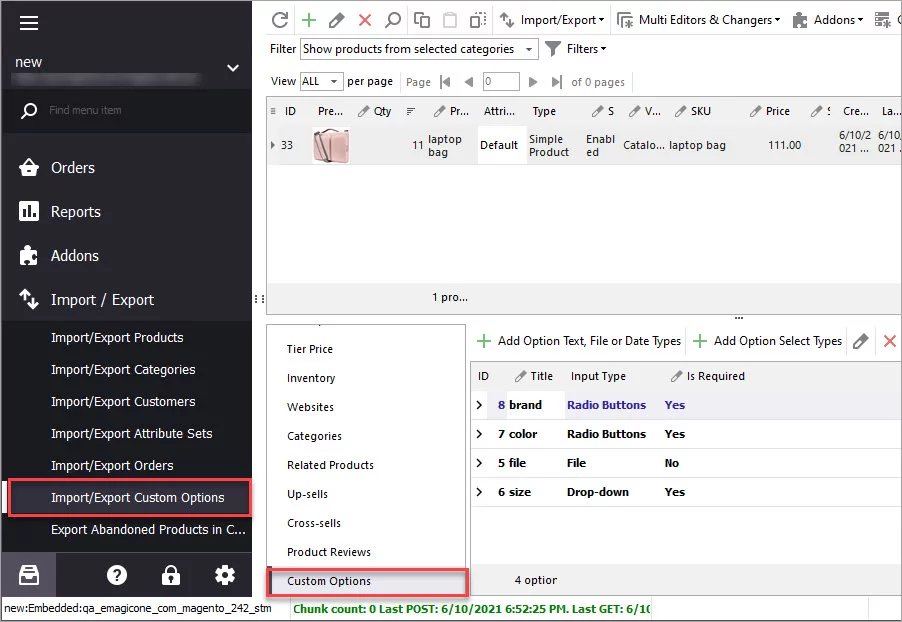Switch to Websites tab
Image resolution: width=902 pixels, height=622 pixels.
[x=310, y=407]
